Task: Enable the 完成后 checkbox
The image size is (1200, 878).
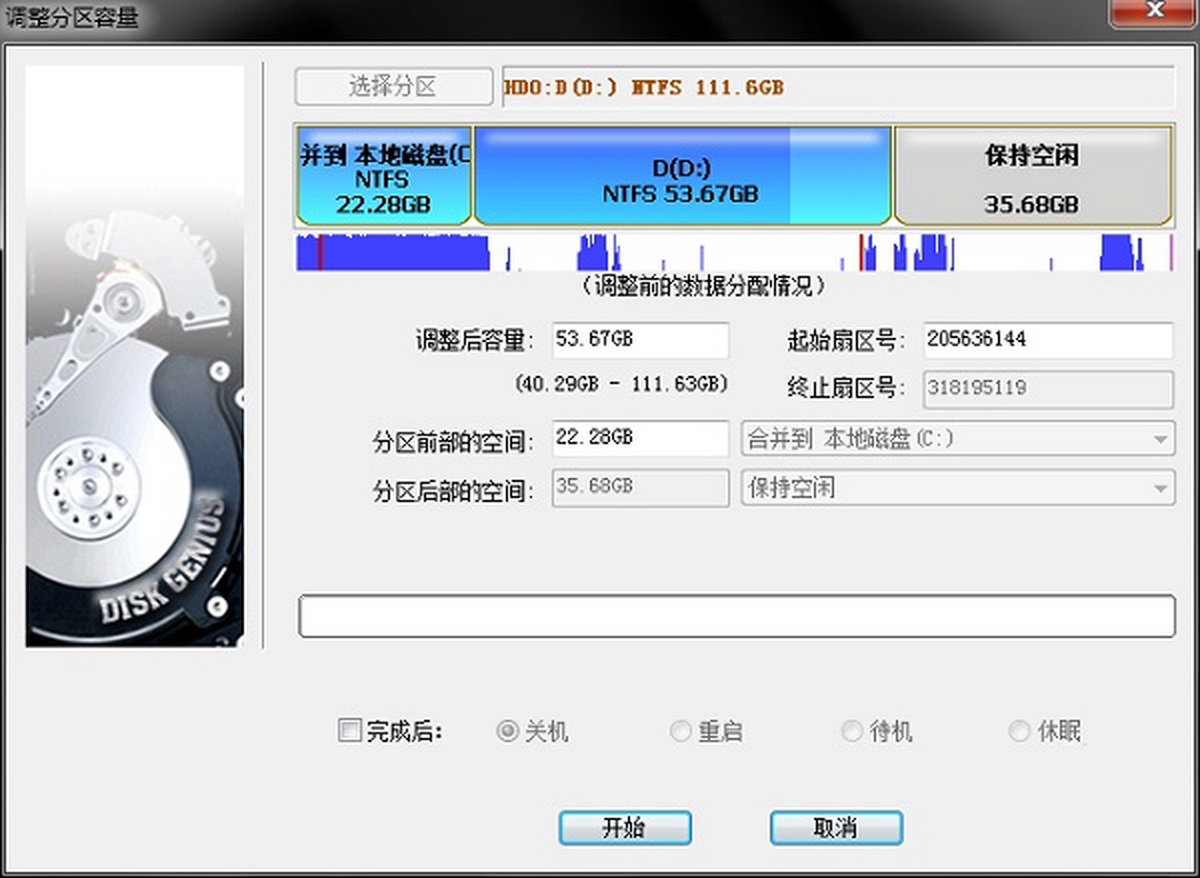Action: 350,731
